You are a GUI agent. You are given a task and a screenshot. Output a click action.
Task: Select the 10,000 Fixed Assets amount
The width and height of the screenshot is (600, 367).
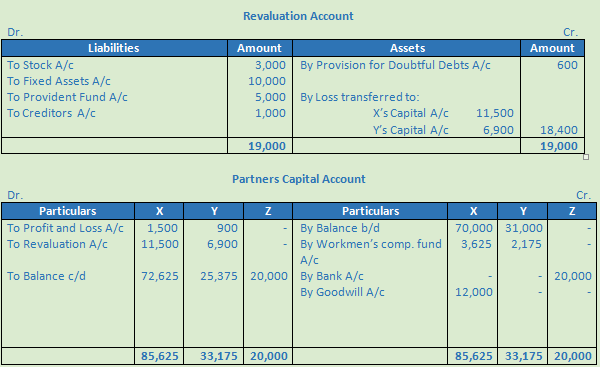pyautogui.click(x=267, y=81)
